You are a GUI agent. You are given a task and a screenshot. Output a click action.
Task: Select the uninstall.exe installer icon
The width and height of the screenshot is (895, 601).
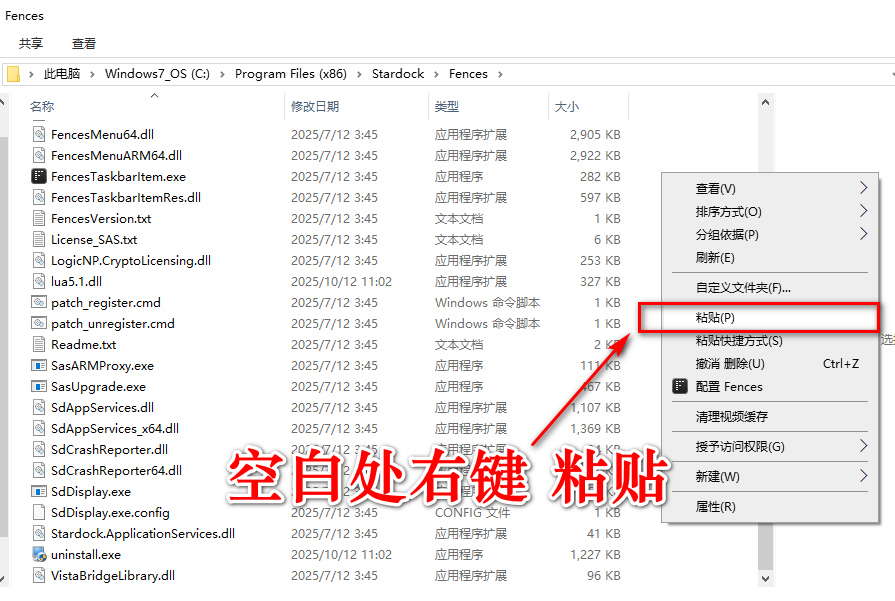click(x=38, y=555)
